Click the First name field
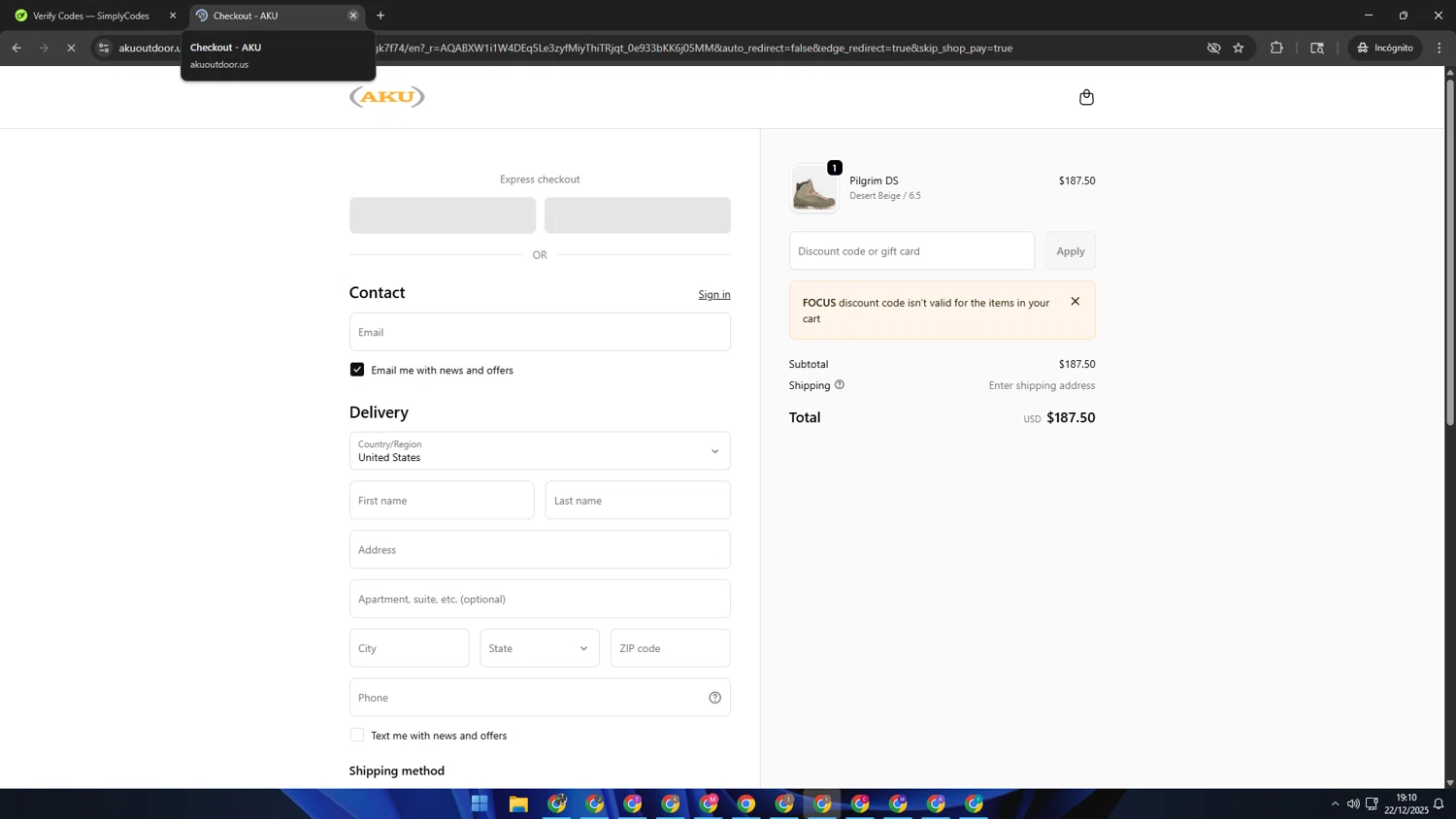The image size is (1456, 819). tap(442, 501)
